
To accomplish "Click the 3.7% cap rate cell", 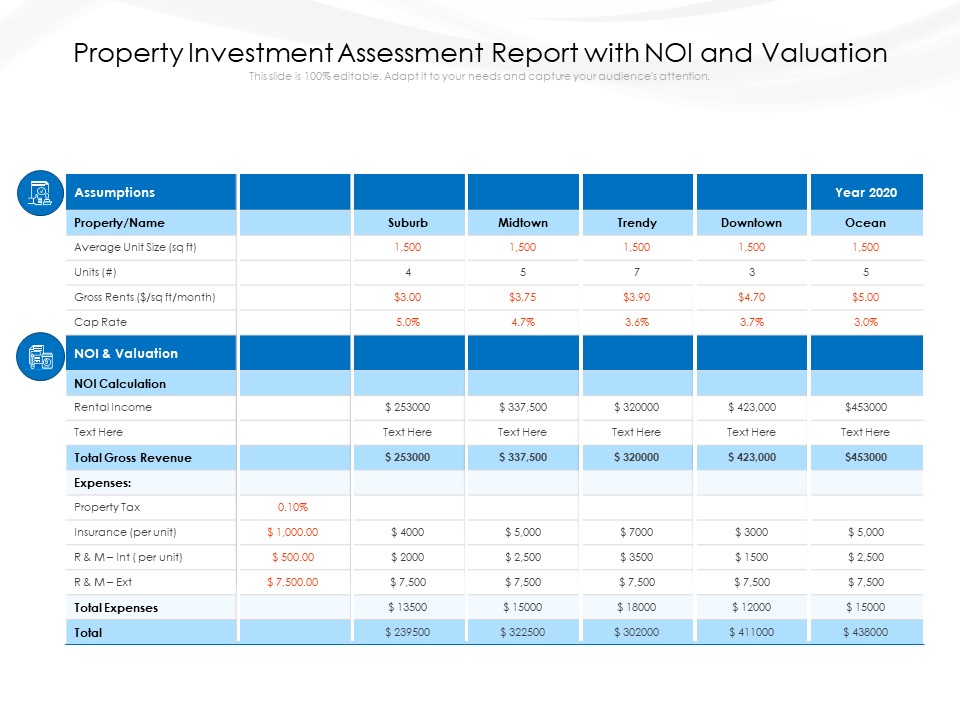I will [752, 322].
